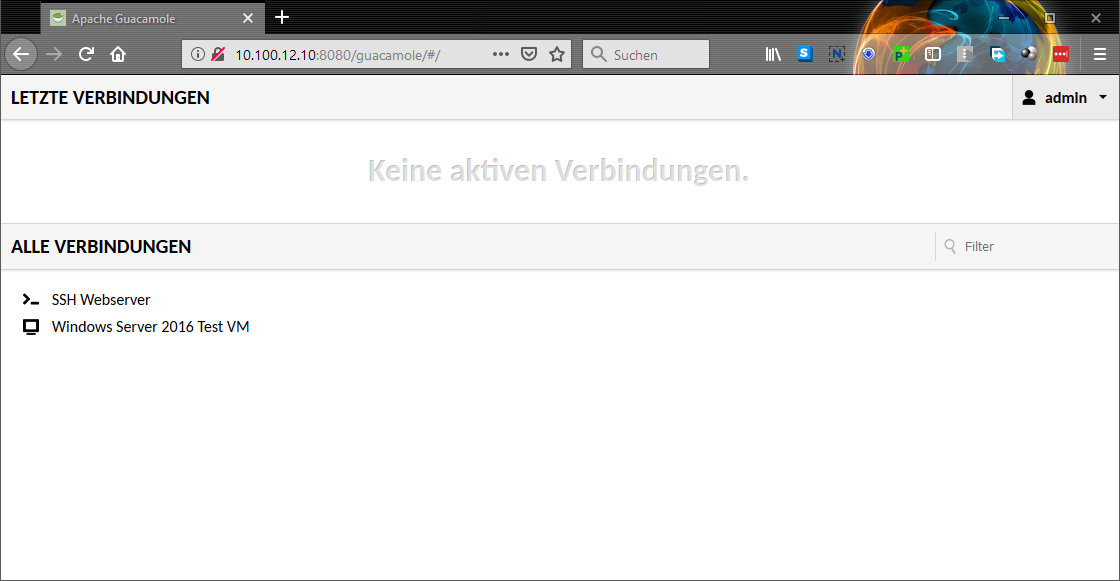
Task: Click the SSH terminal icon beside SSH Webserver
Action: (31, 299)
